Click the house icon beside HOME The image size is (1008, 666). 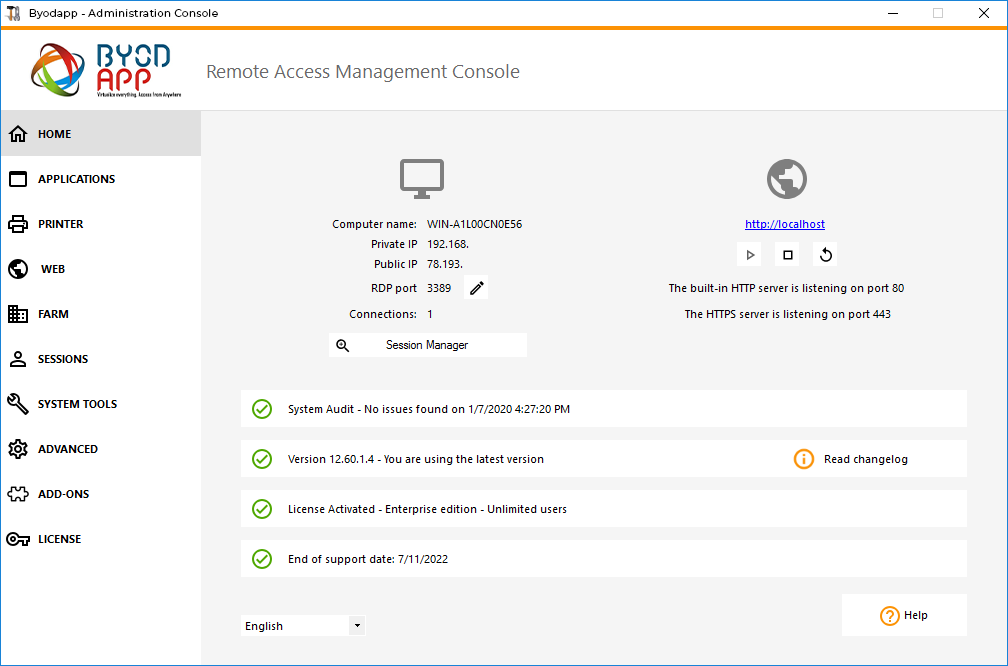[18, 134]
